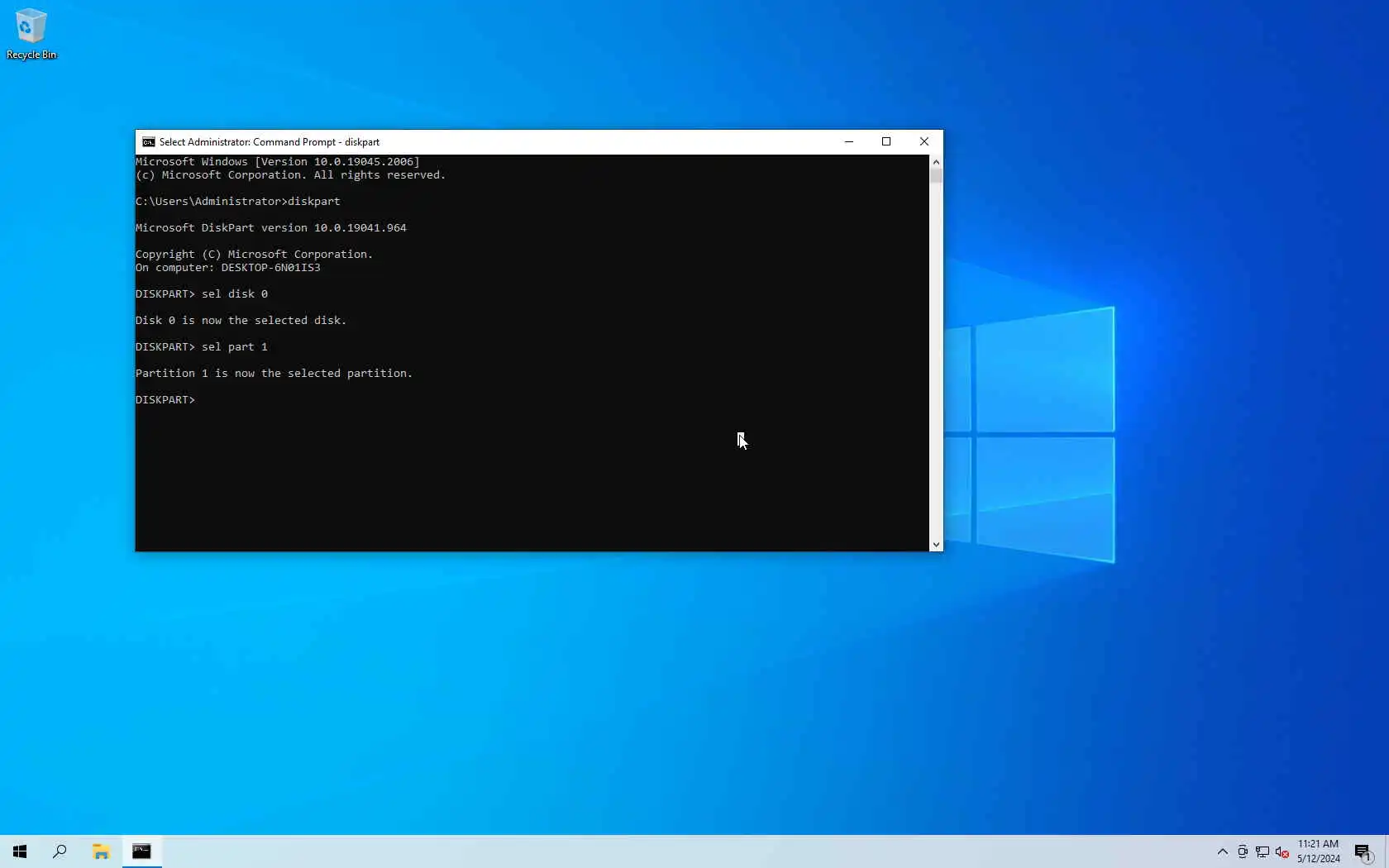Open the Recycle Bin desktop icon
This screenshot has height=868, width=1389.
[31, 35]
